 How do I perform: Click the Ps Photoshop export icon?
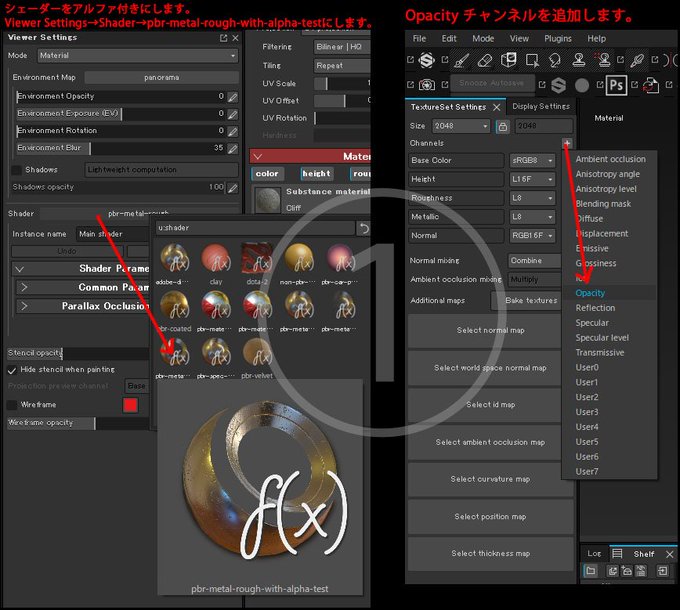pyautogui.click(x=616, y=85)
